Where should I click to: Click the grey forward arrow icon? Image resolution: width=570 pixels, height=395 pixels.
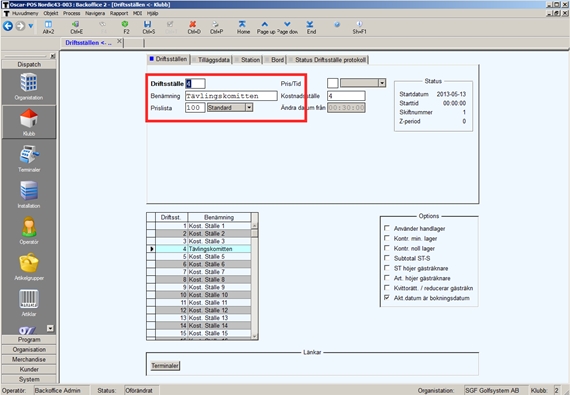tap(20, 26)
